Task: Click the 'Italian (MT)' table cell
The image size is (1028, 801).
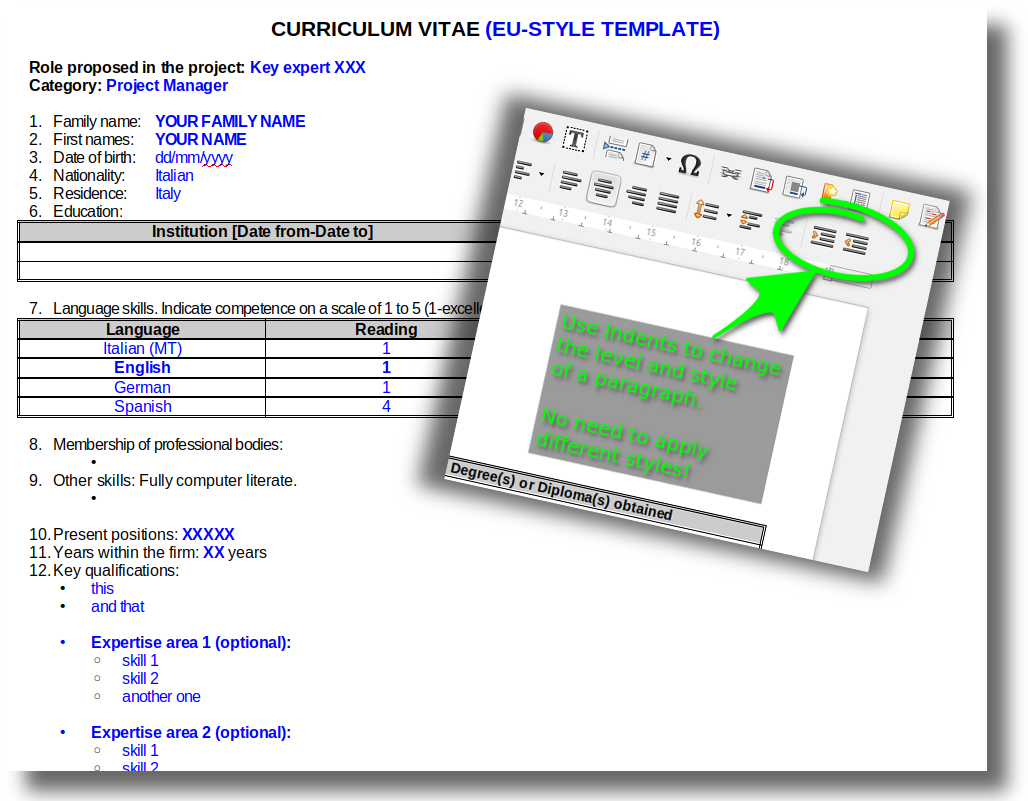Action: click(142, 349)
